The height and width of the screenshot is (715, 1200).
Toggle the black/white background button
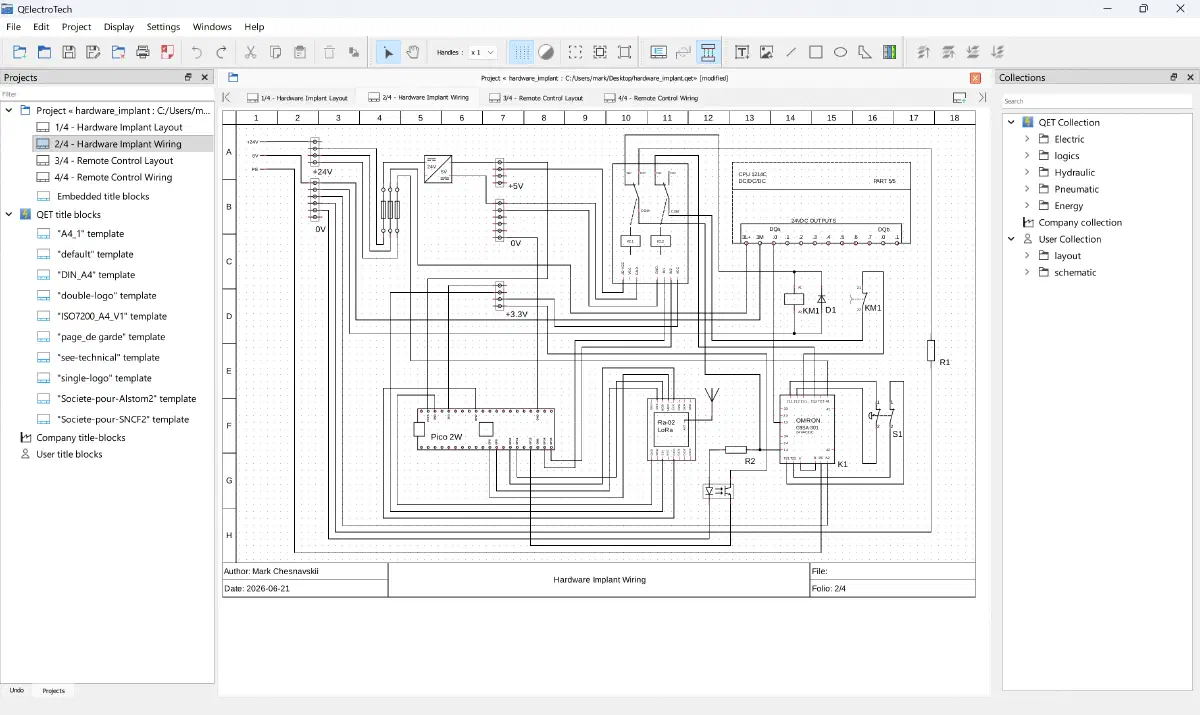546,52
